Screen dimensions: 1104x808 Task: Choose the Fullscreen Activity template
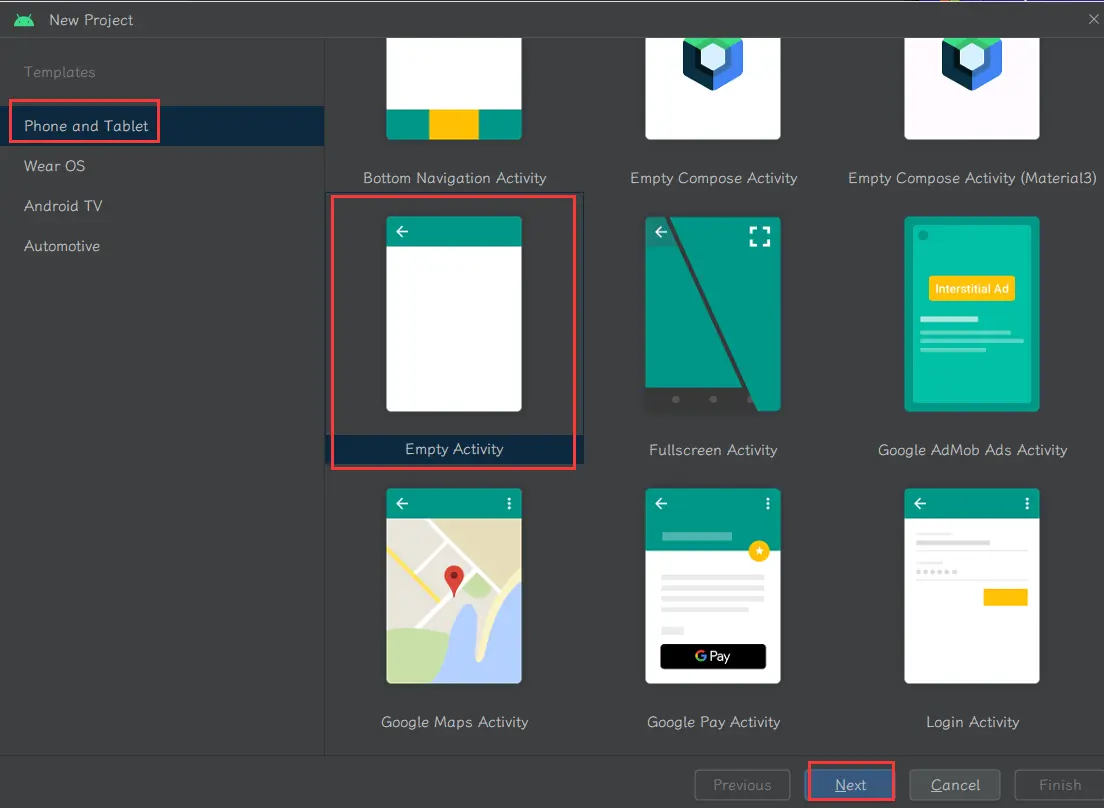pos(712,314)
